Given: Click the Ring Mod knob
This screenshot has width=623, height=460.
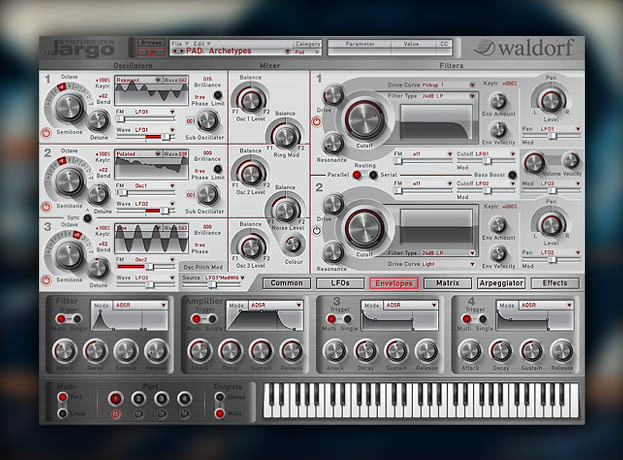Looking at the screenshot, I should click(285, 136).
